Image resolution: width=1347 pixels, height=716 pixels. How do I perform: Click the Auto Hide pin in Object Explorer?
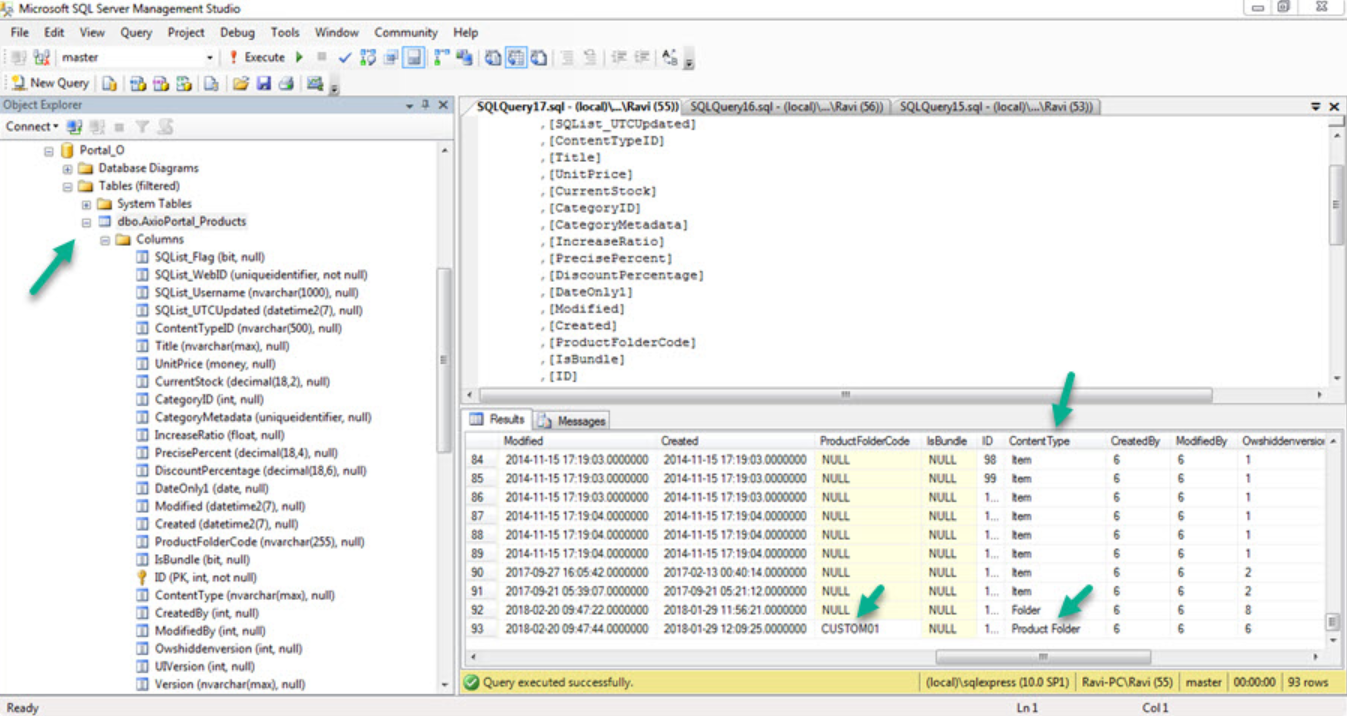[x=426, y=105]
